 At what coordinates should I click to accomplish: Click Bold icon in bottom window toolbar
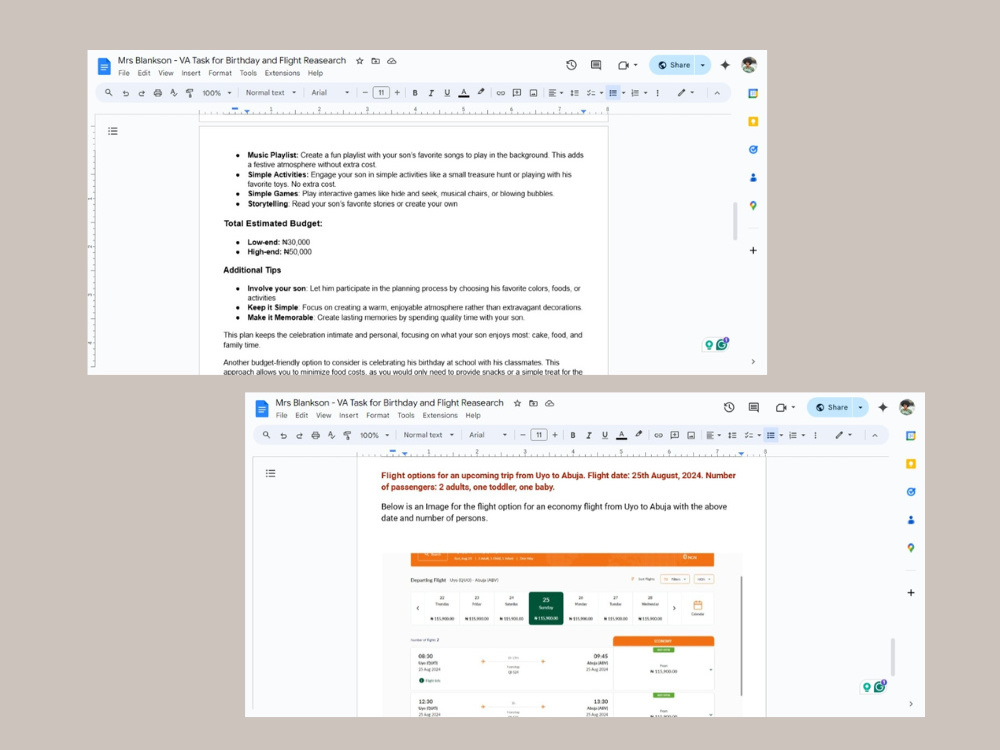tap(573, 436)
